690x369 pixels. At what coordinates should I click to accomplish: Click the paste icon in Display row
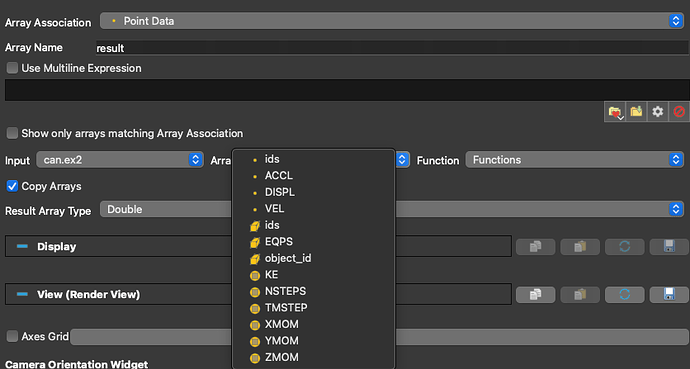click(x=580, y=246)
